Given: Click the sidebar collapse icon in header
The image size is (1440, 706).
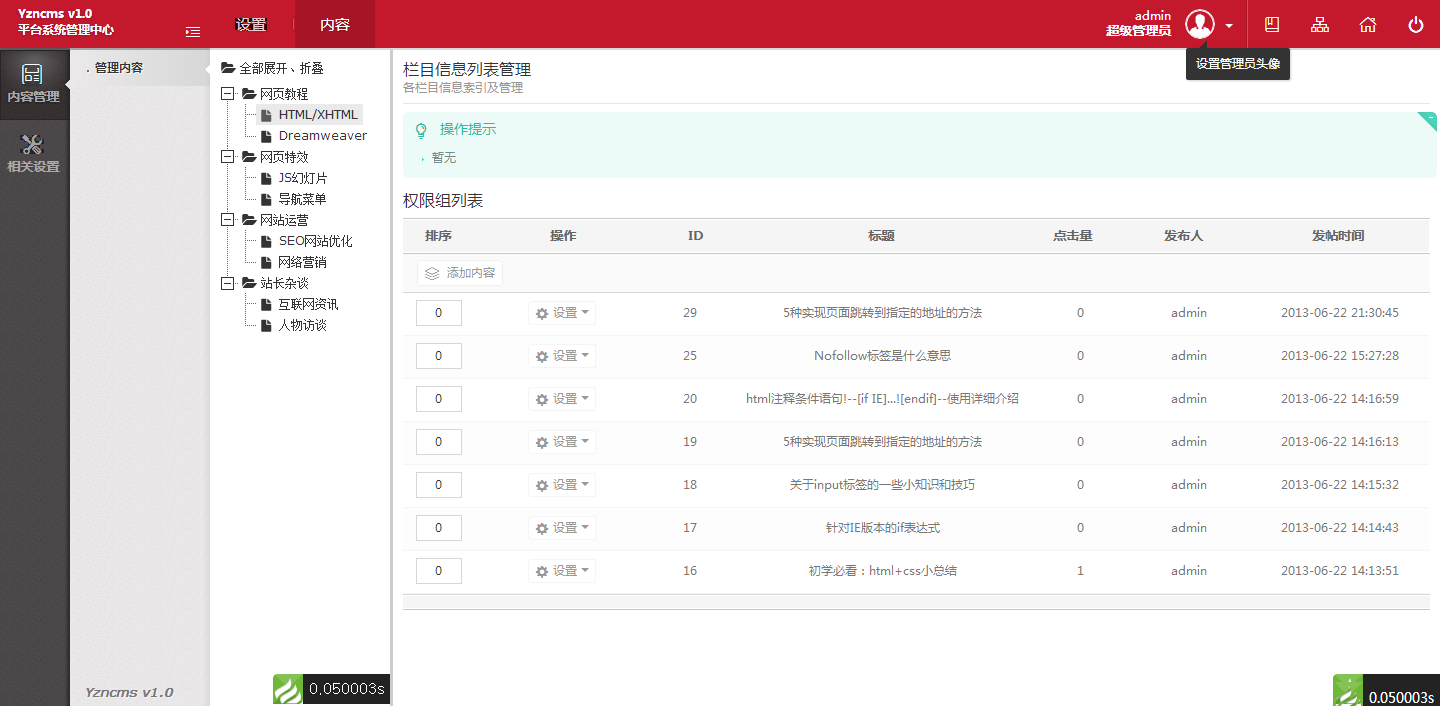Looking at the screenshot, I should [x=193, y=32].
